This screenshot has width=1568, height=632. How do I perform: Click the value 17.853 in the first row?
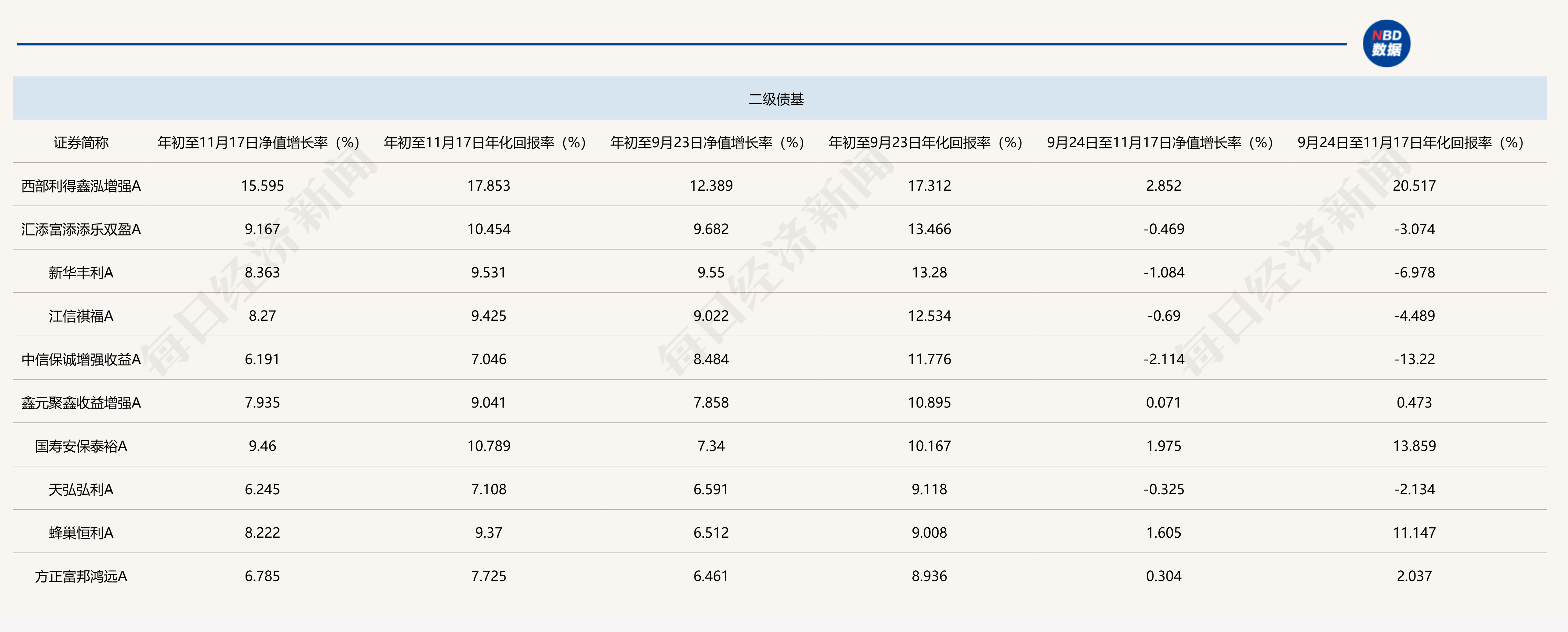(x=489, y=186)
